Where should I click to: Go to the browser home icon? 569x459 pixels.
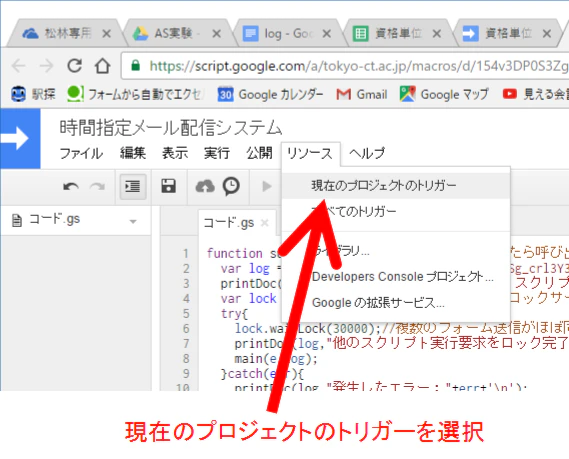[102, 66]
